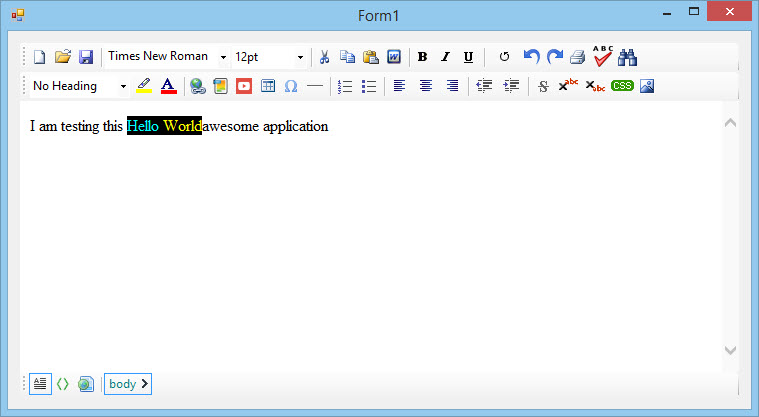This screenshot has height=417, width=759.
Task: Save document using floppy disk icon
Action: click(86, 57)
